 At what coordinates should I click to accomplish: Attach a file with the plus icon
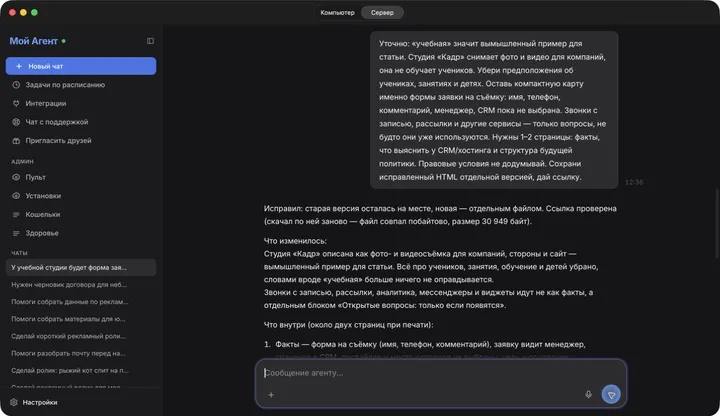pos(271,394)
